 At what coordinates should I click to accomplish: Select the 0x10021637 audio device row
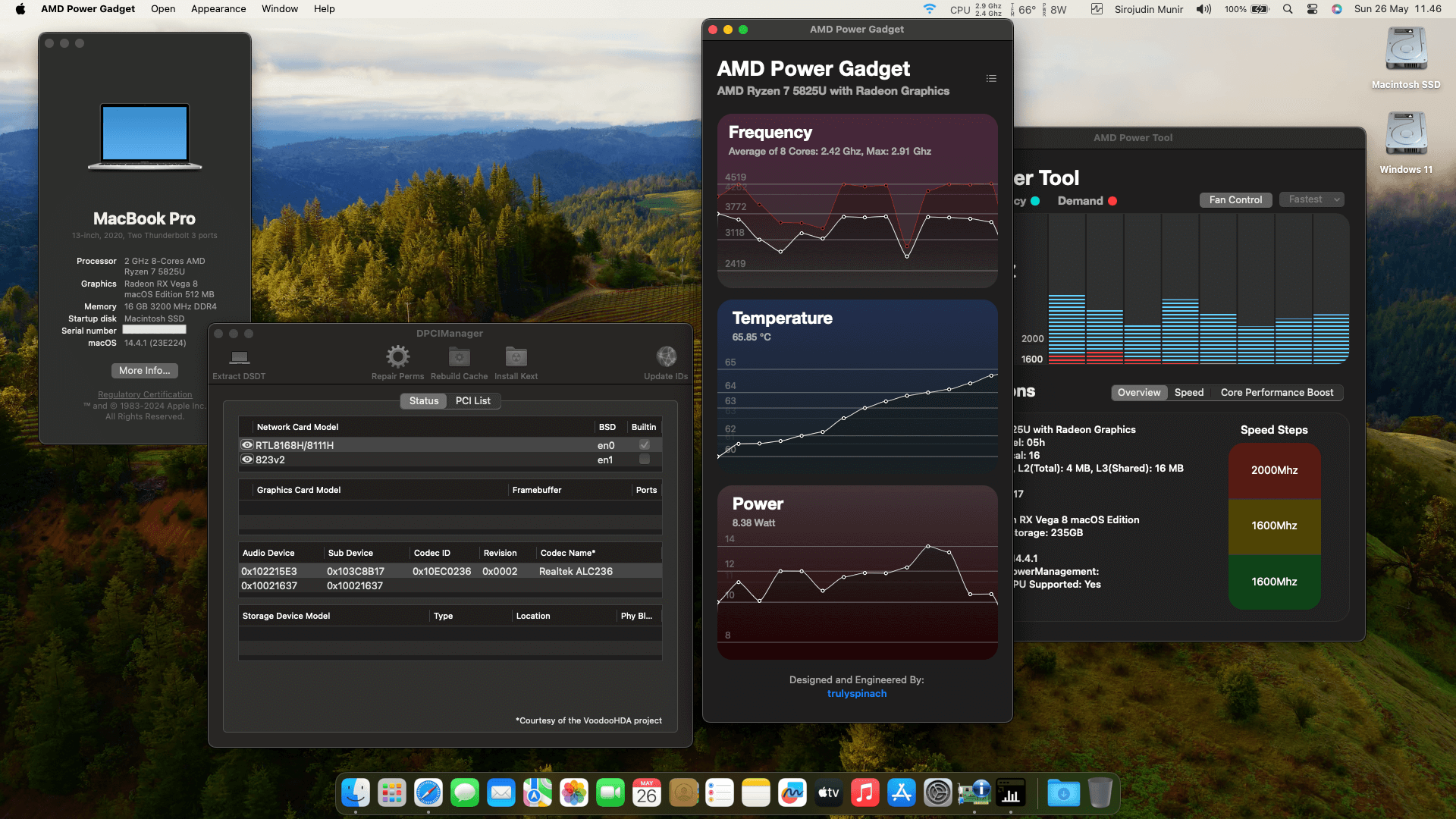click(450, 586)
